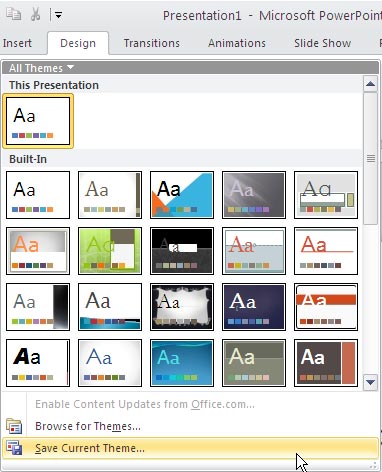Apply the torn paper black-bordered theme

pos(182,307)
